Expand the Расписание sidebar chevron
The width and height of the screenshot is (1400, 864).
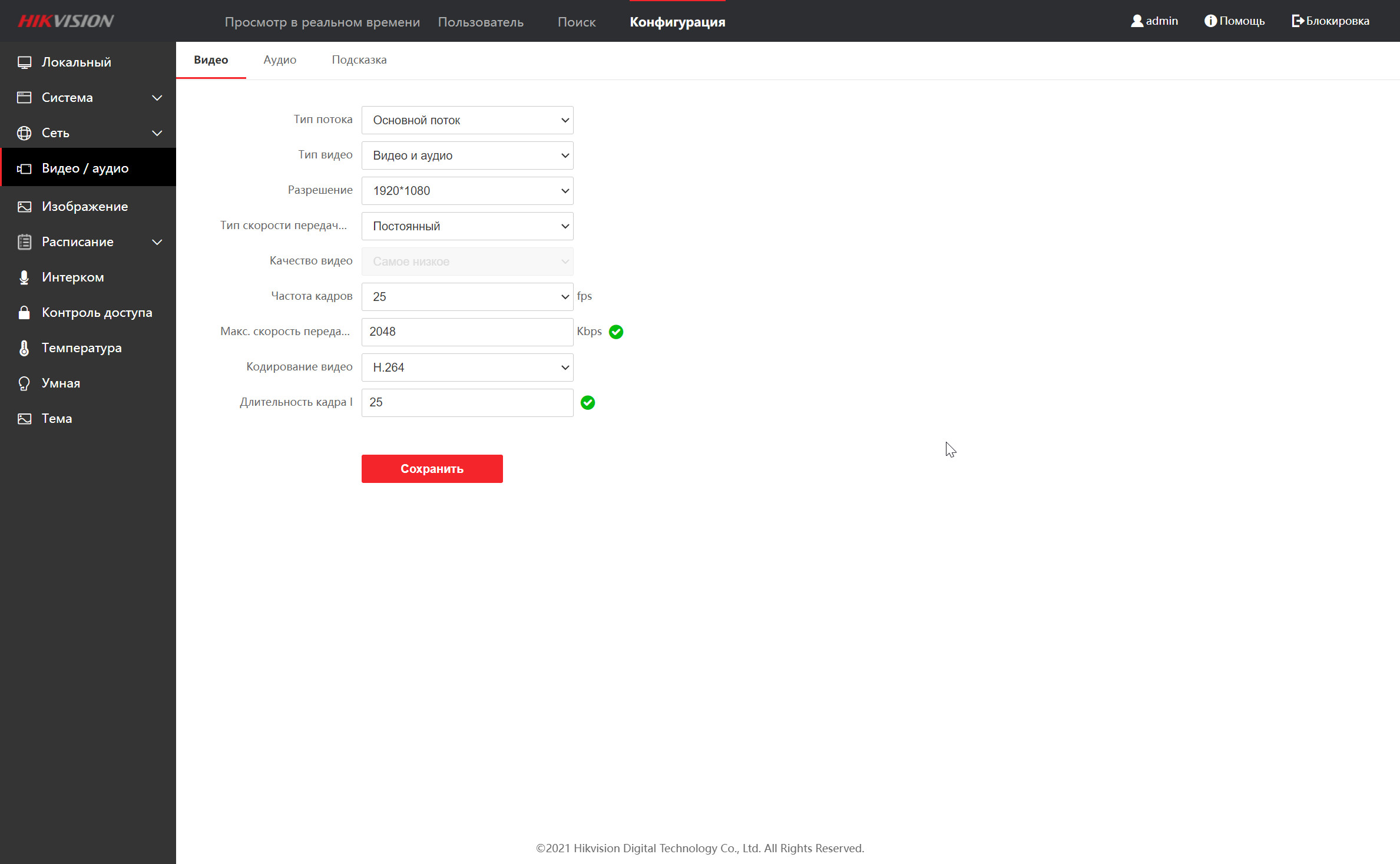157,242
